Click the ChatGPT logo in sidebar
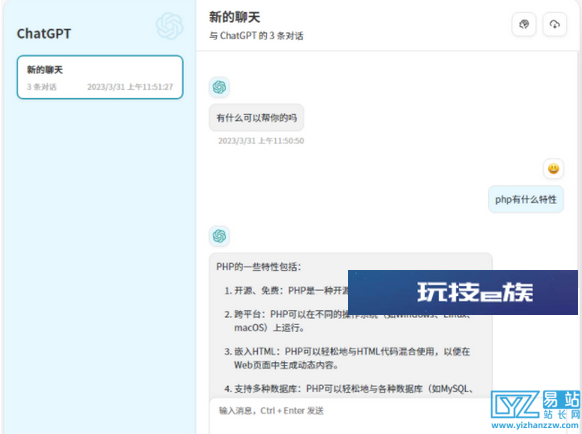Screen dimensions: 582x434 point(169,26)
